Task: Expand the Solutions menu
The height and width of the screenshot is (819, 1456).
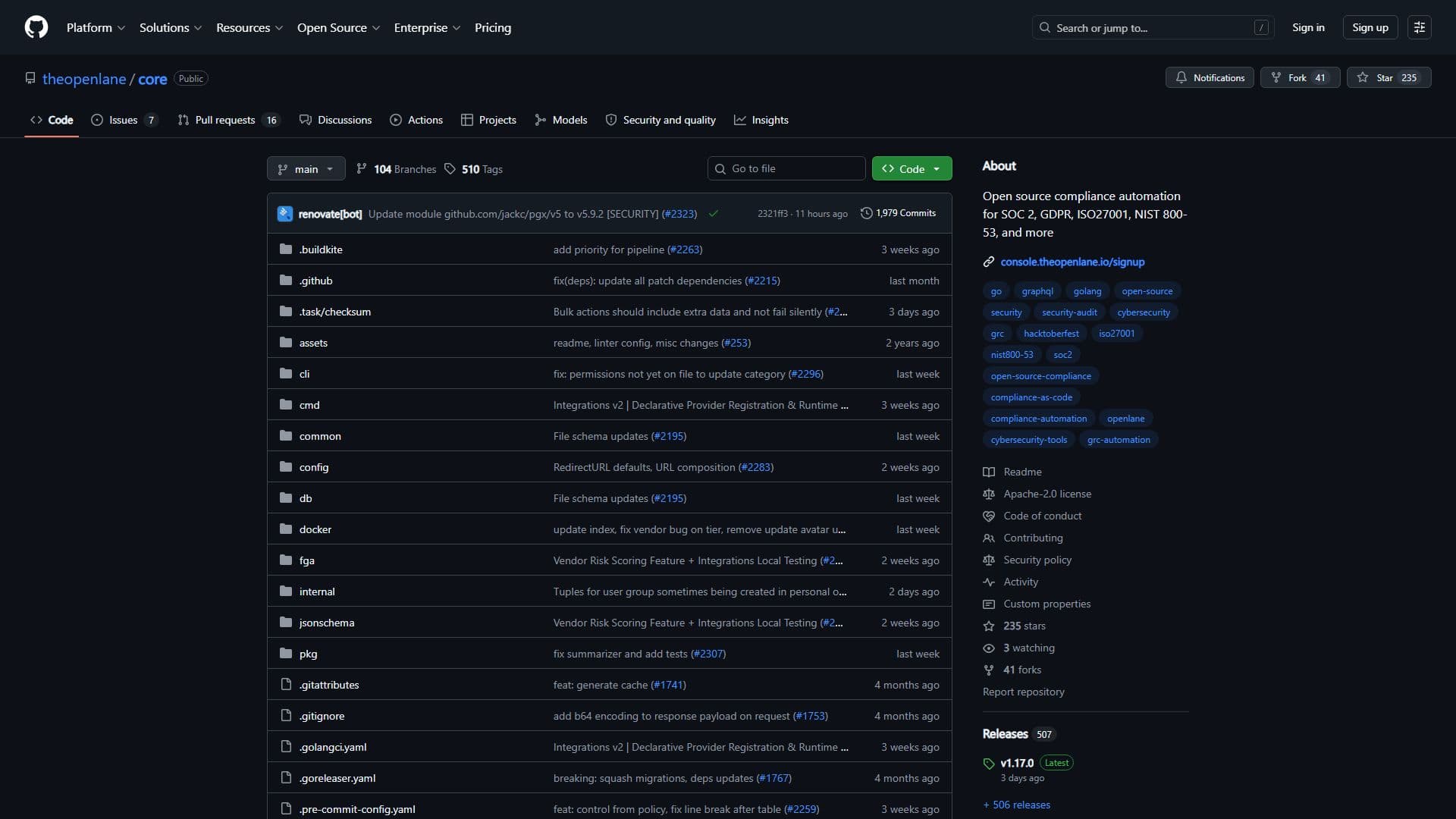Action: pos(171,27)
